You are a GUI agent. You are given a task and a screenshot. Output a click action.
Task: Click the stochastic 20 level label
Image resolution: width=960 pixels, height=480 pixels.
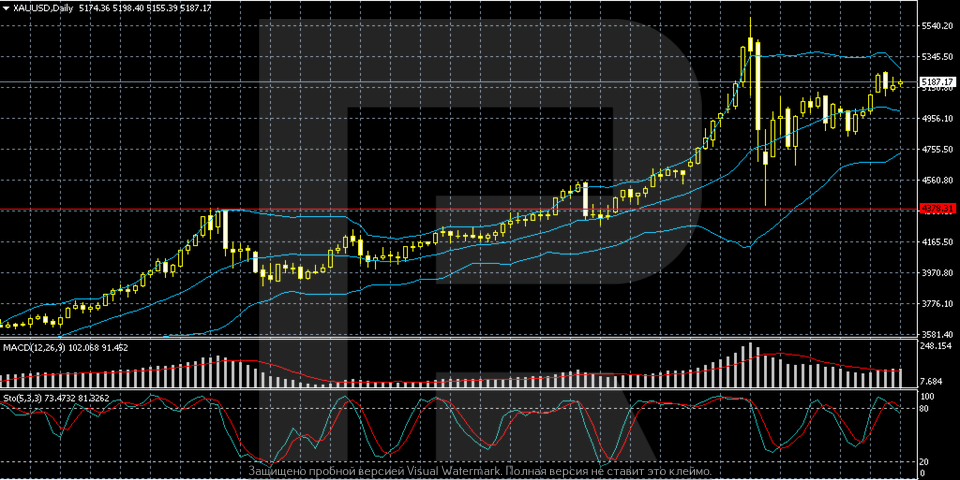coord(927,462)
